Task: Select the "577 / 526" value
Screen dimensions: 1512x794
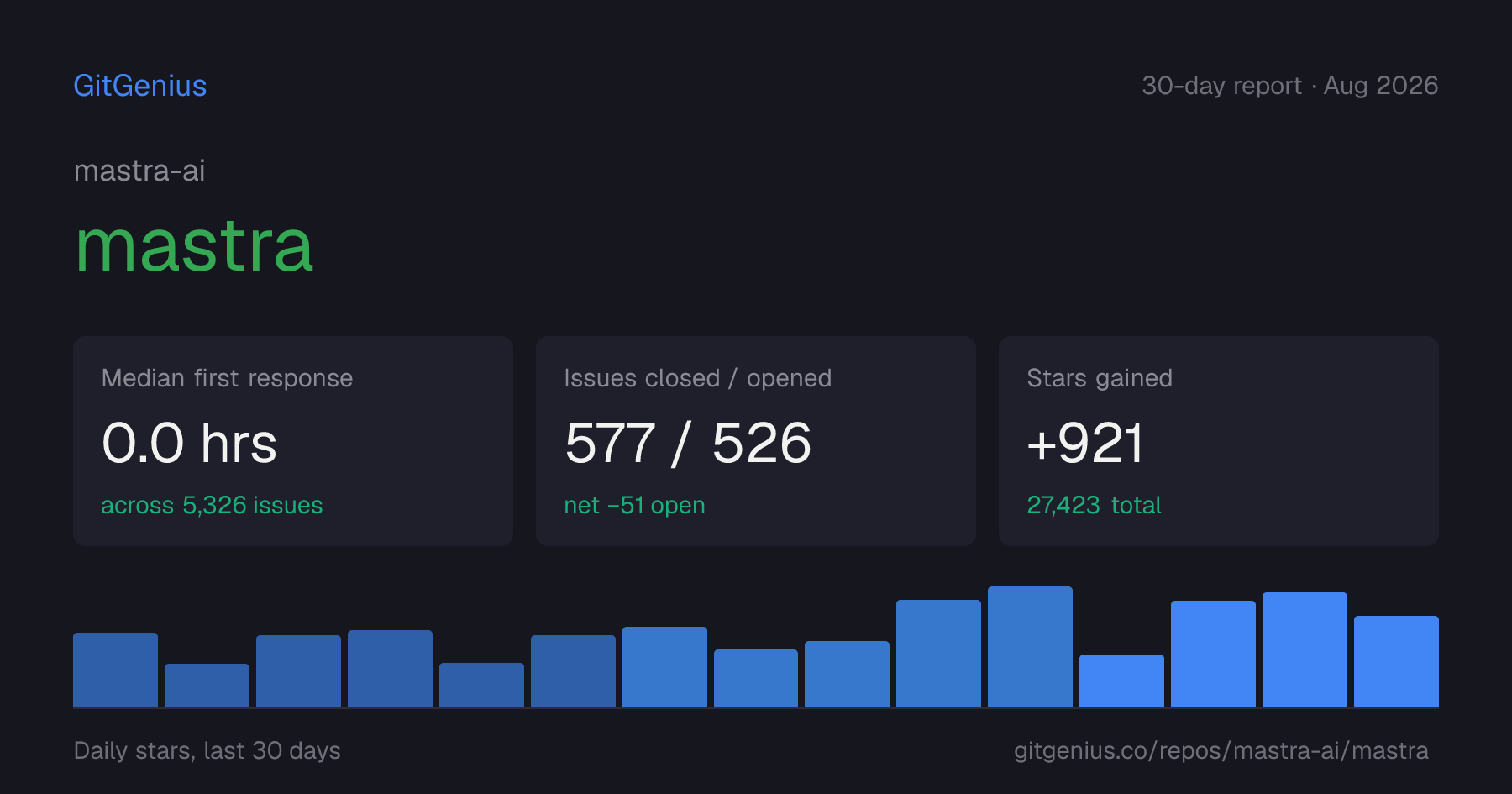Action: click(688, 443)
